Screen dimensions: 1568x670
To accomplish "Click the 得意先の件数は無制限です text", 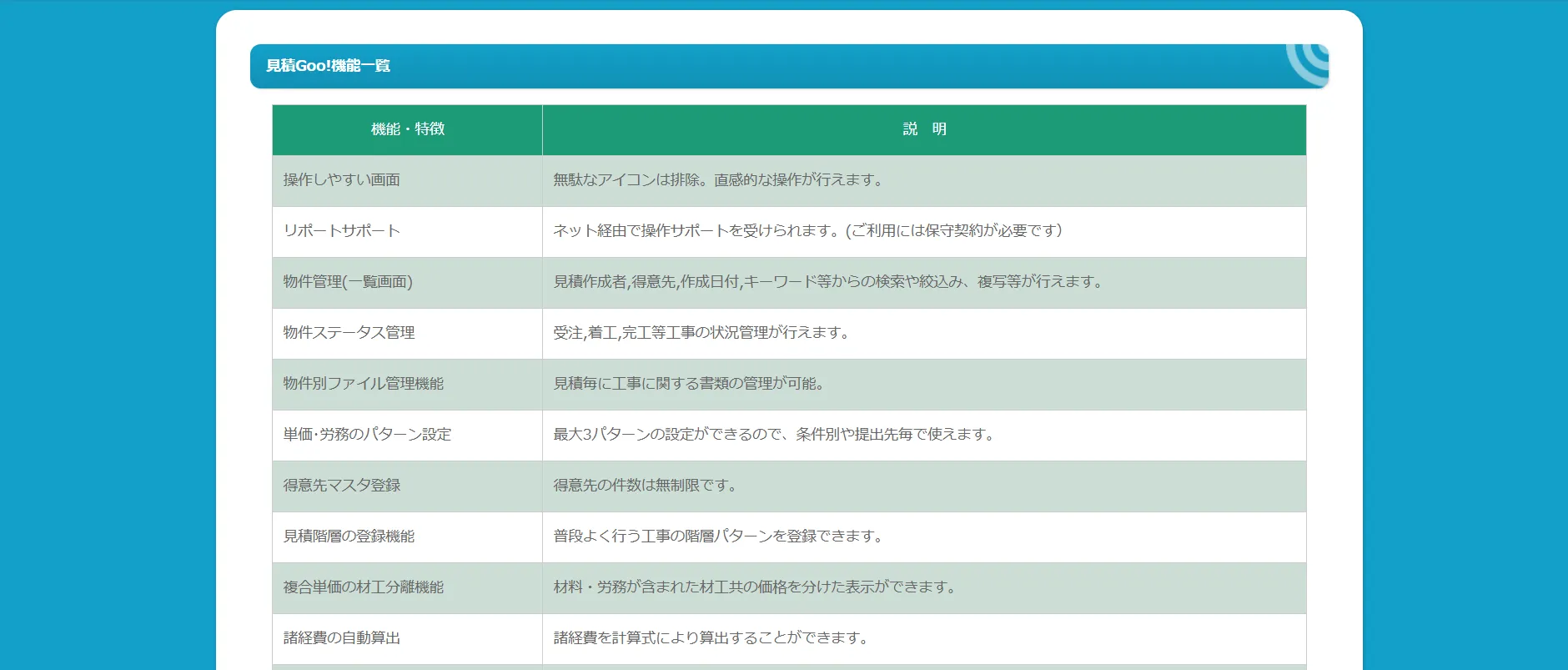I will 647,486.
